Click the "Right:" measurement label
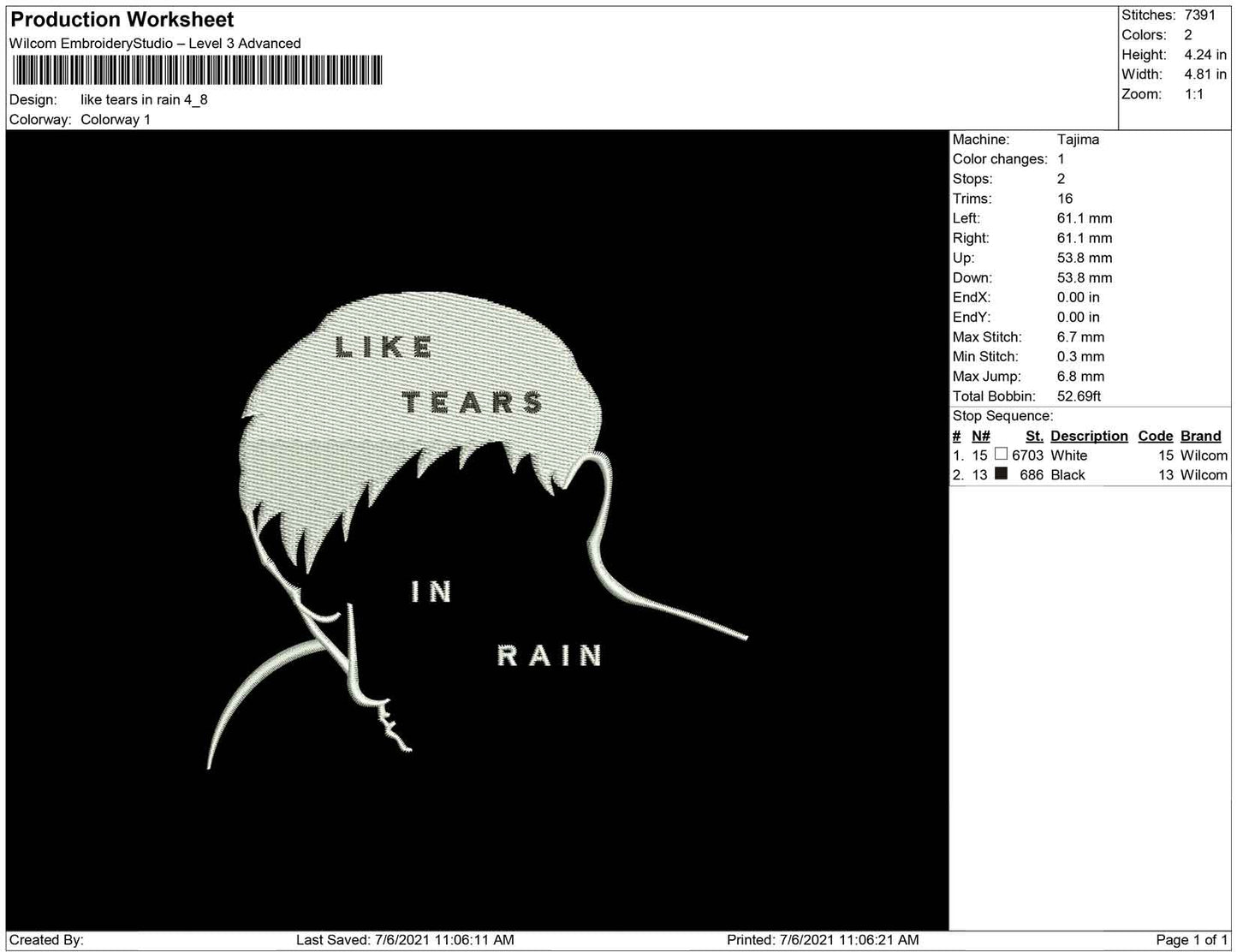Screen dimensions: 1237x952 pyautogui.click(x=971, y=238)
